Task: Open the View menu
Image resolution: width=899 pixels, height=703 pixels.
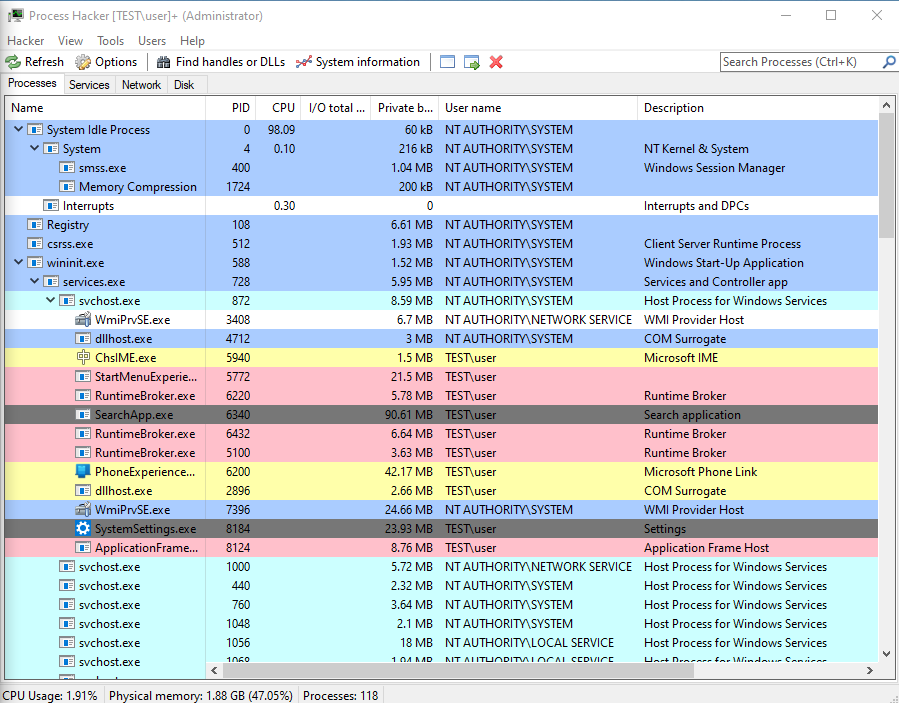Action: pos(70,41)
